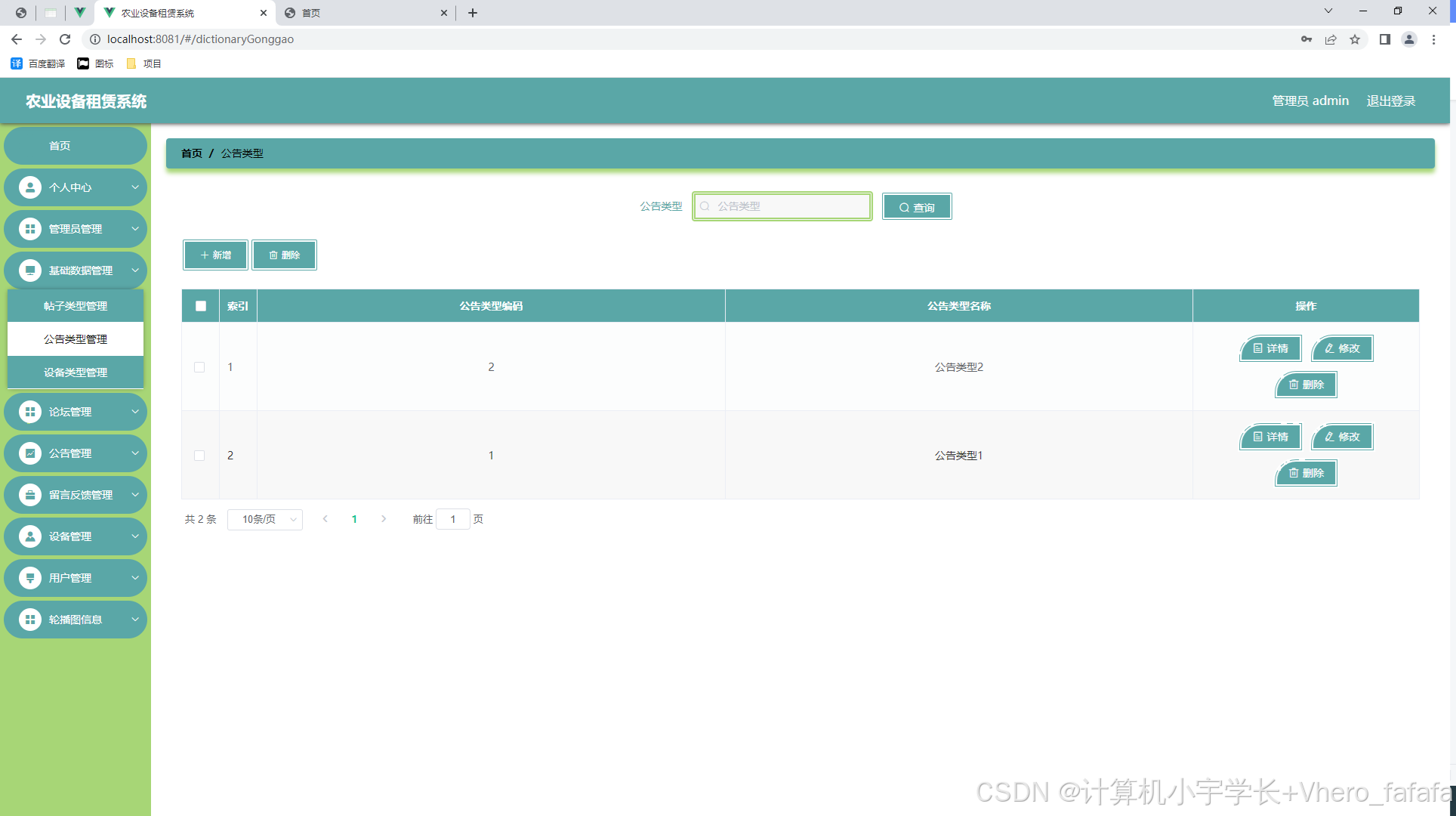Image resolution: width=1456 pixels, height=816 pixels.
Task: Click the 新增 add button
Action: [215, 255]
